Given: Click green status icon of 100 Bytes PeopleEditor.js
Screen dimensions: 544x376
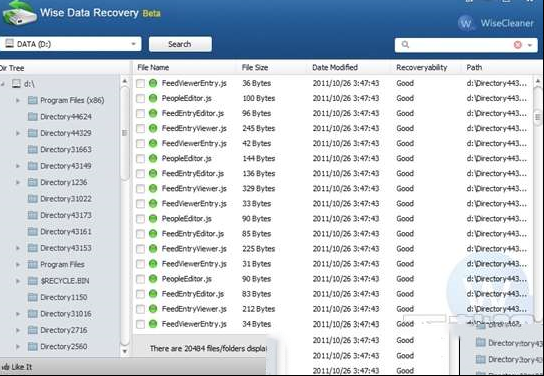Looking at the screenshot, I should [153, 98].
